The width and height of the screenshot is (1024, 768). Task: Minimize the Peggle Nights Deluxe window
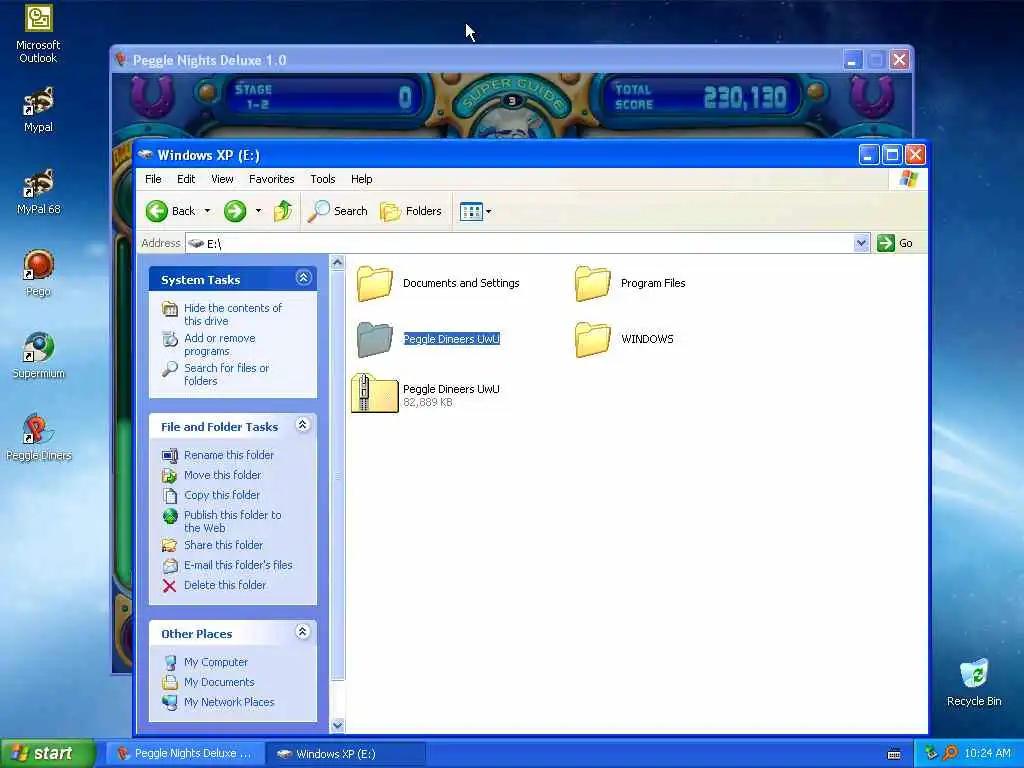pyautogui.click(x=852, y=60)
